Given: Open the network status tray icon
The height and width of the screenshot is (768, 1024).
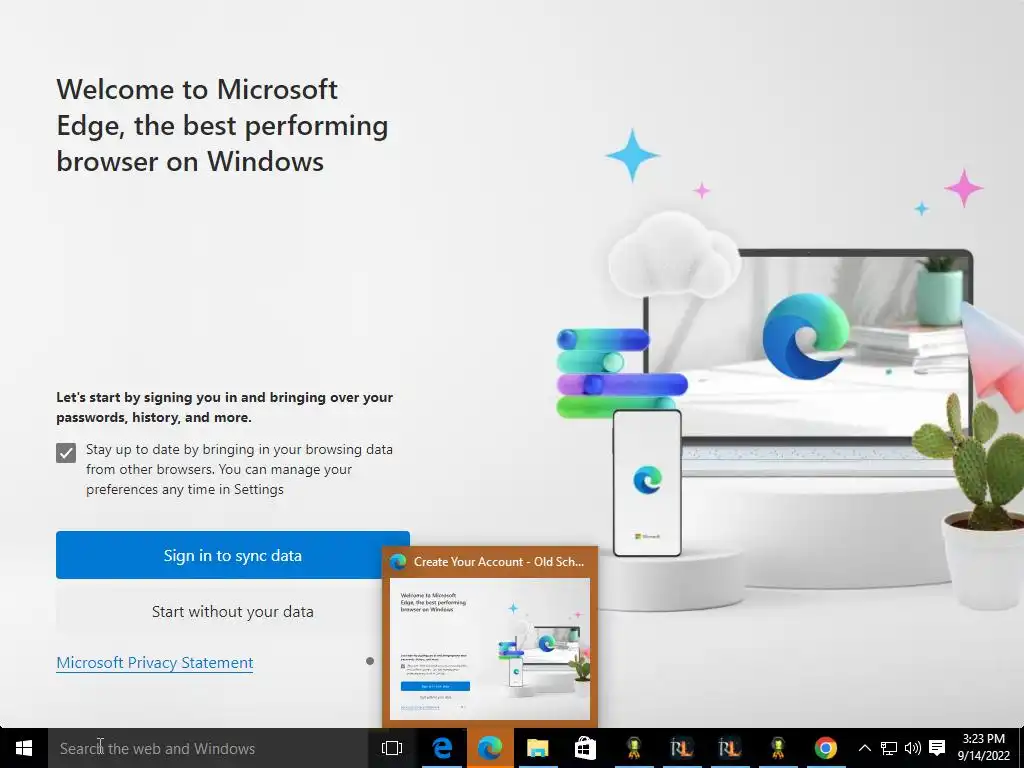Looking at the screenshot, I should (x=888, y=748).
